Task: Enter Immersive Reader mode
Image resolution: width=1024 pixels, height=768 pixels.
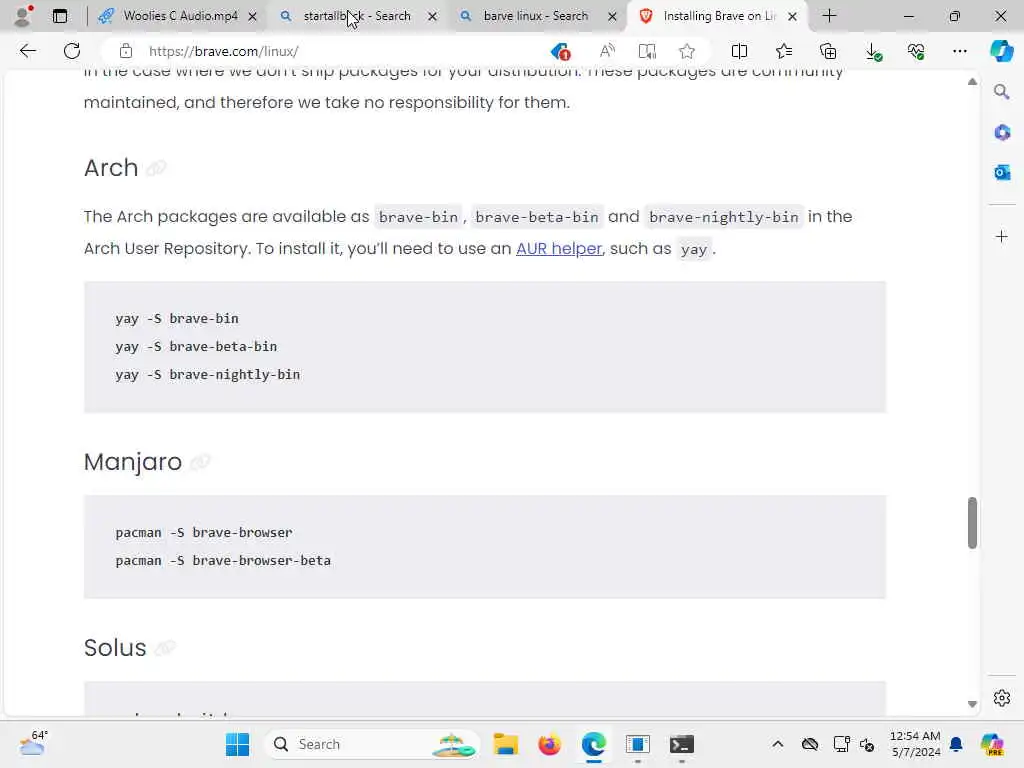Action: pos(647,51)
